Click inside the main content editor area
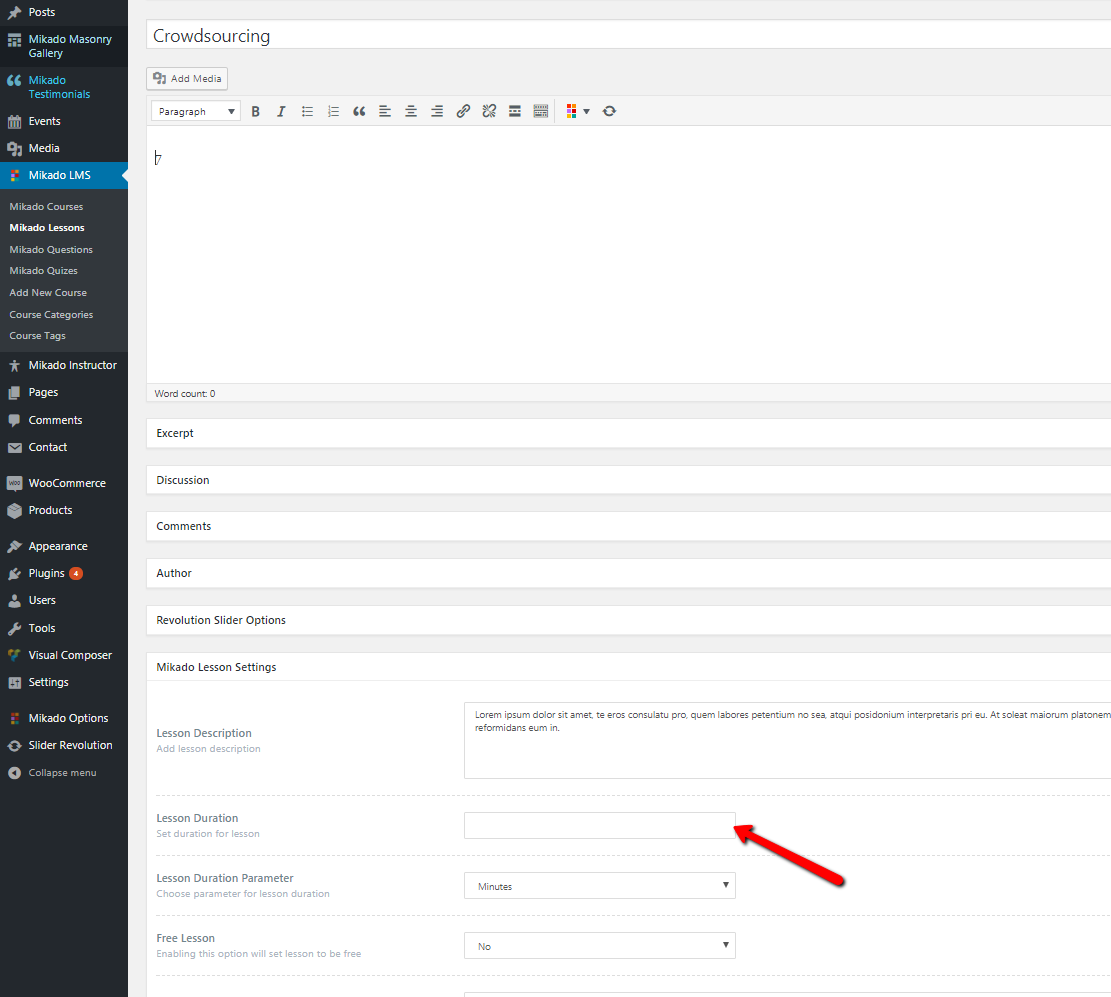The width and height of the screenshot is (1111, 997). 628,255
